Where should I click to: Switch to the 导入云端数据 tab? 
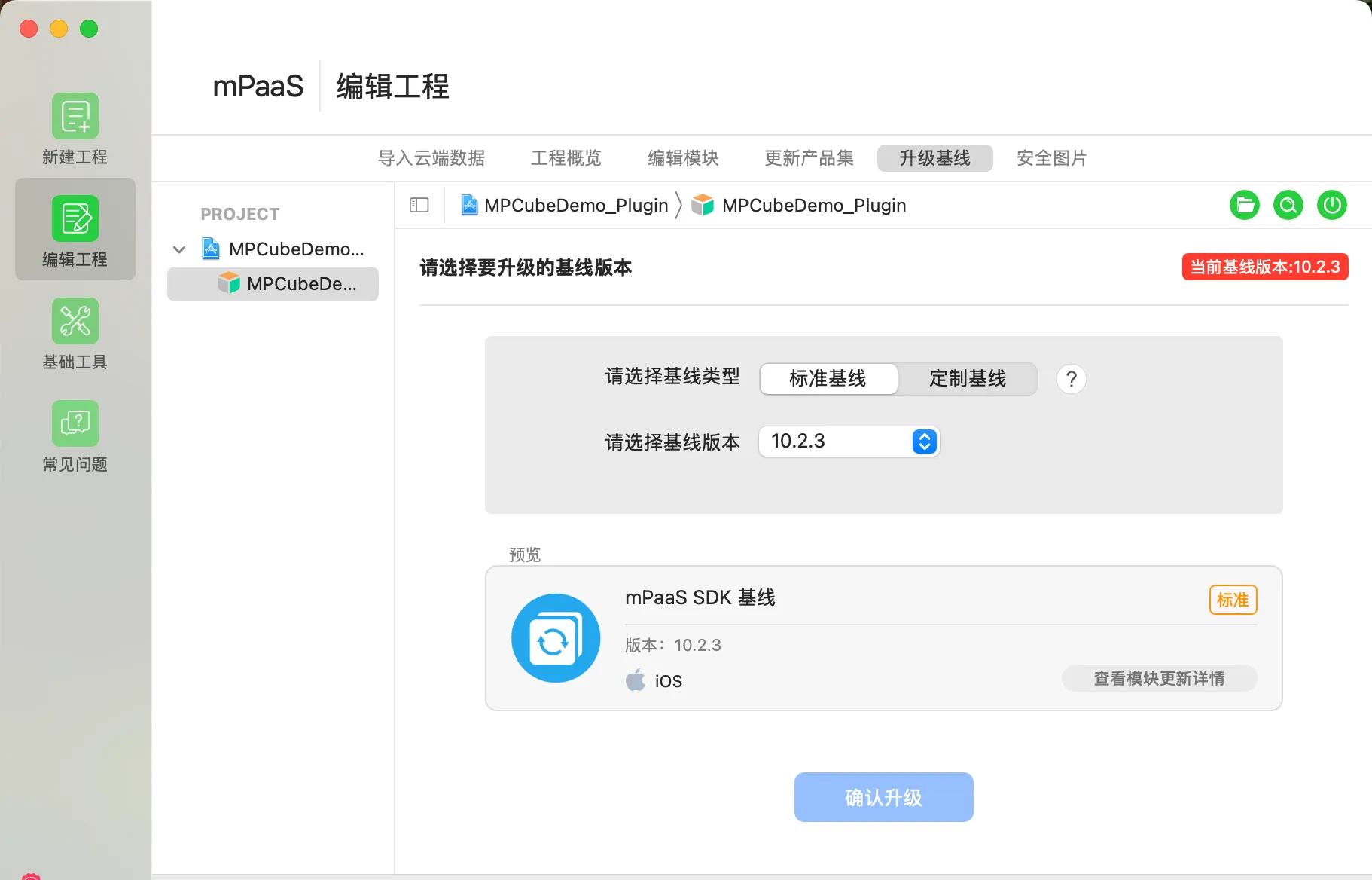coord(431,158)
